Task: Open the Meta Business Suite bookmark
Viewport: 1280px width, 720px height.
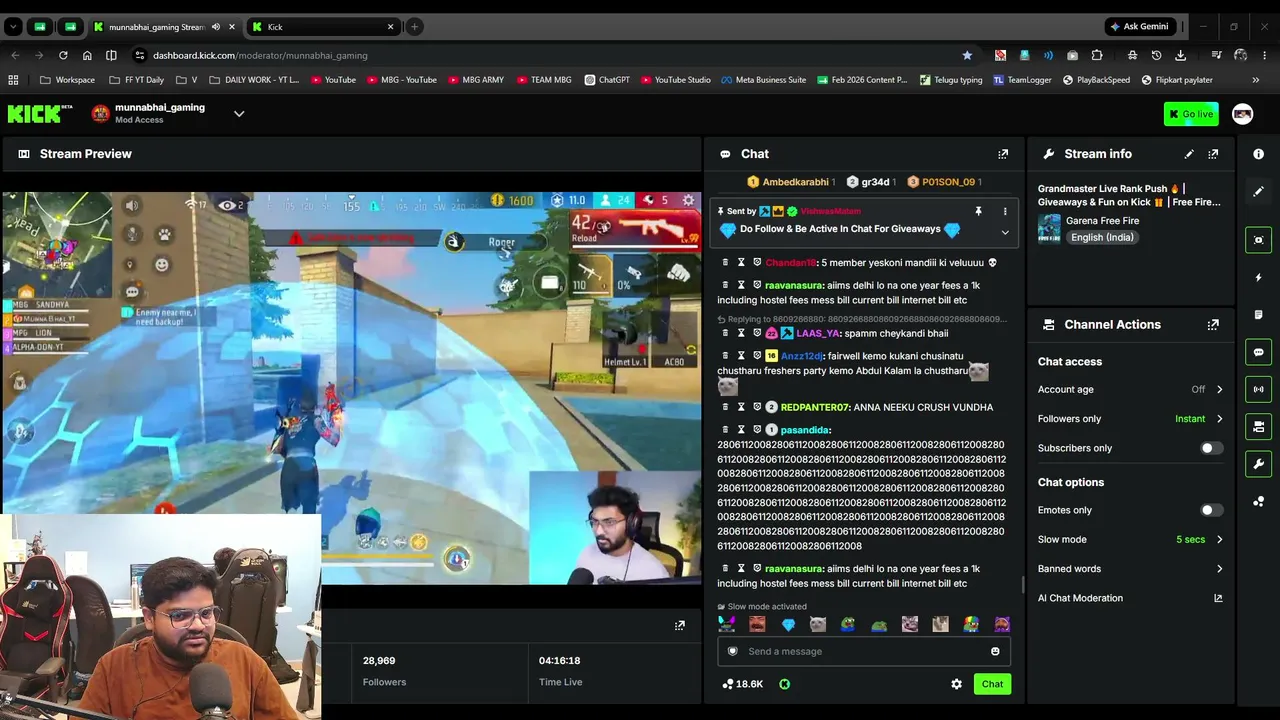Action: coord(763,80)
